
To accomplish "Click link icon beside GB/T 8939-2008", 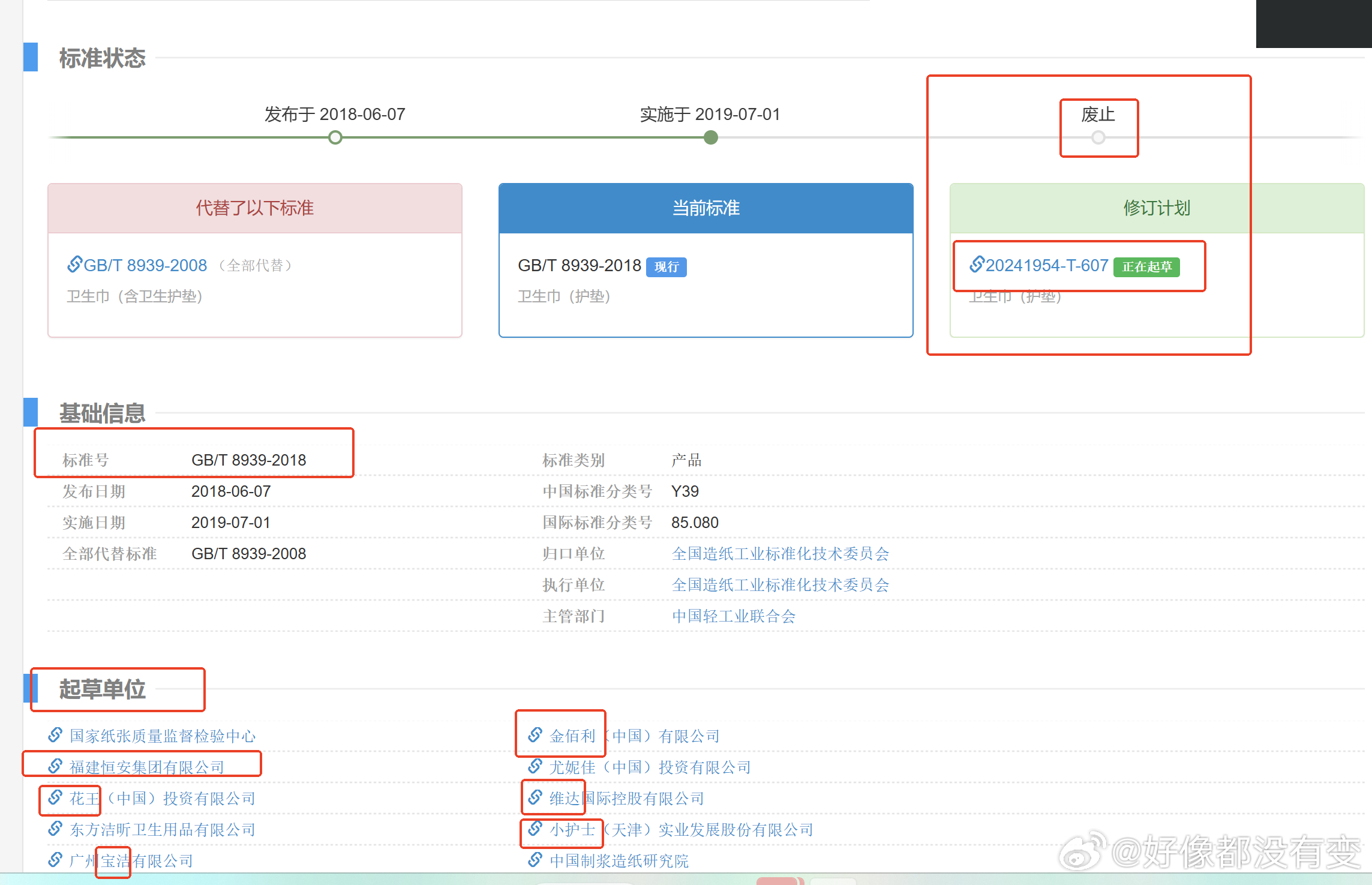I will tap(74, 264).
